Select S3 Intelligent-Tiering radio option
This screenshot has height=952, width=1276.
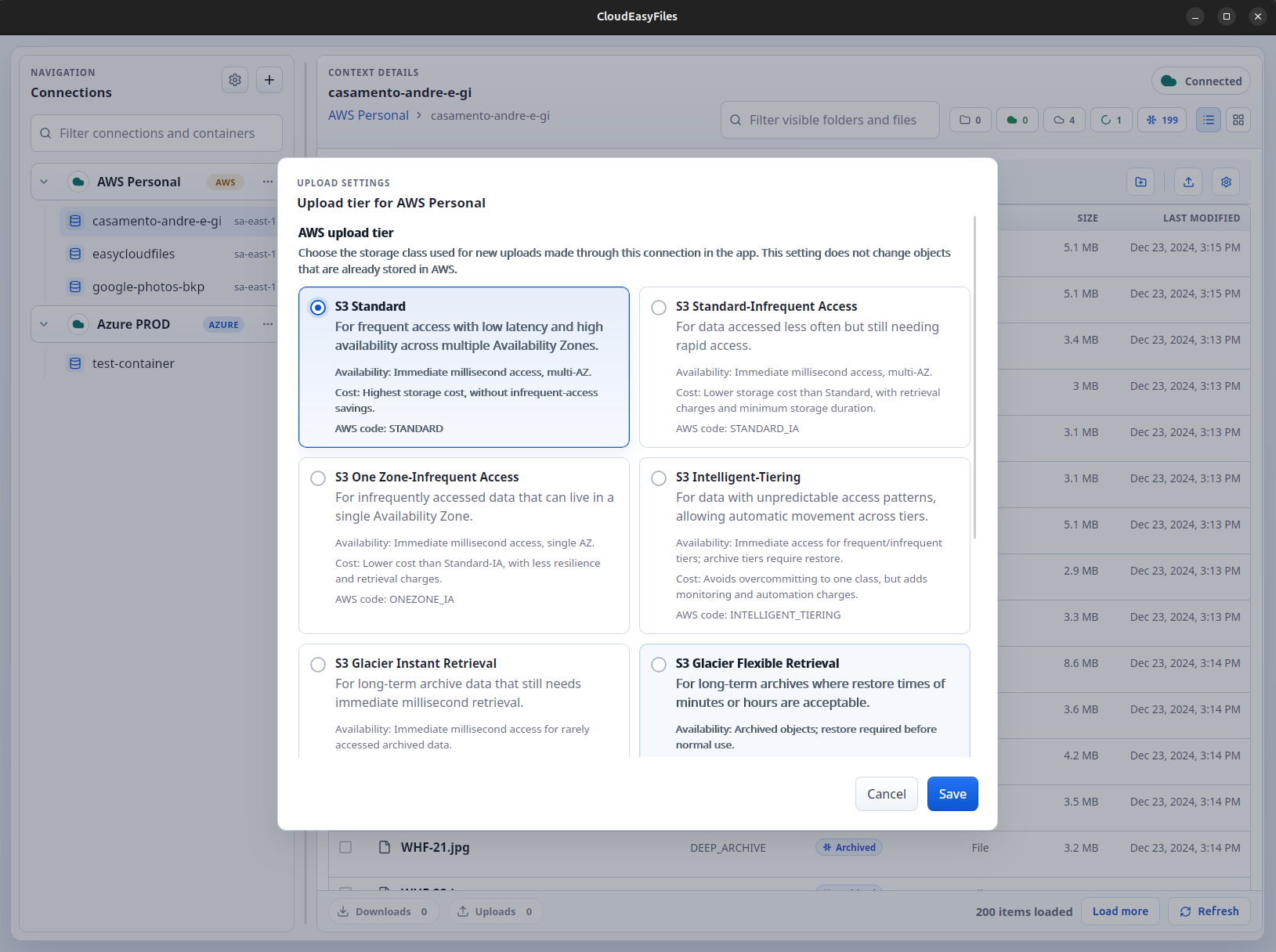(x=659, y=478)
